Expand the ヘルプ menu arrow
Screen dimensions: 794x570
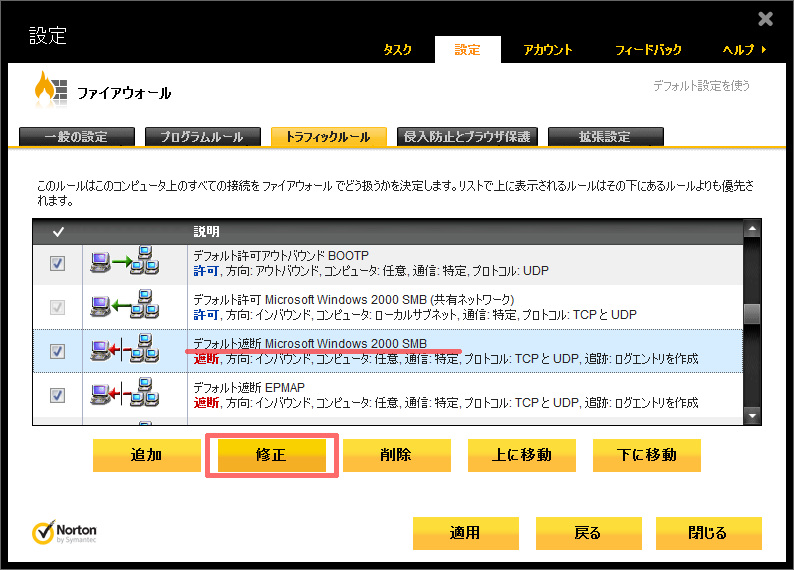click(765, 50)
